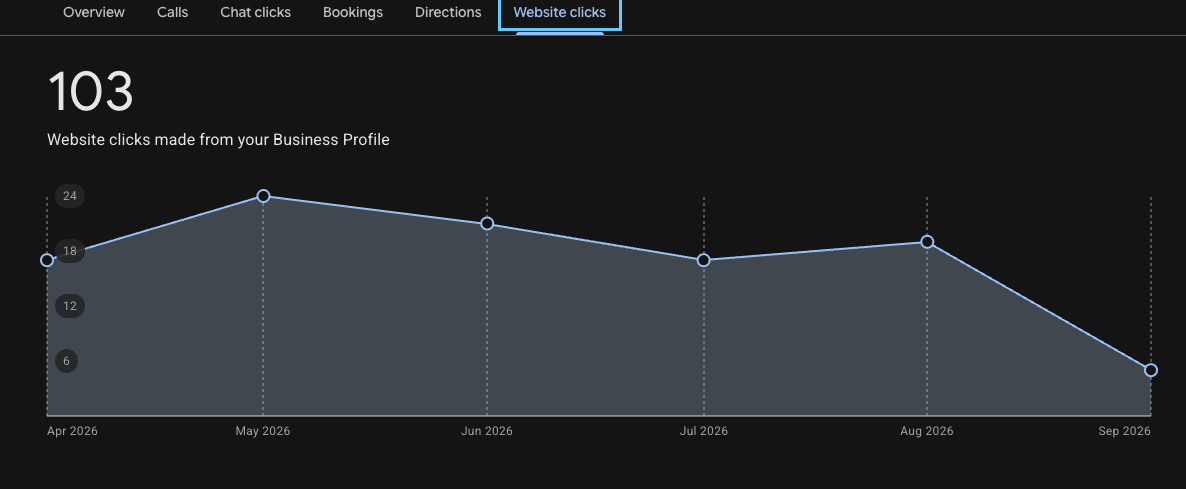This screenshot has width=1186, height=489.
Task: Click the Apr 2026 axis label
Action: click(72, 431)
